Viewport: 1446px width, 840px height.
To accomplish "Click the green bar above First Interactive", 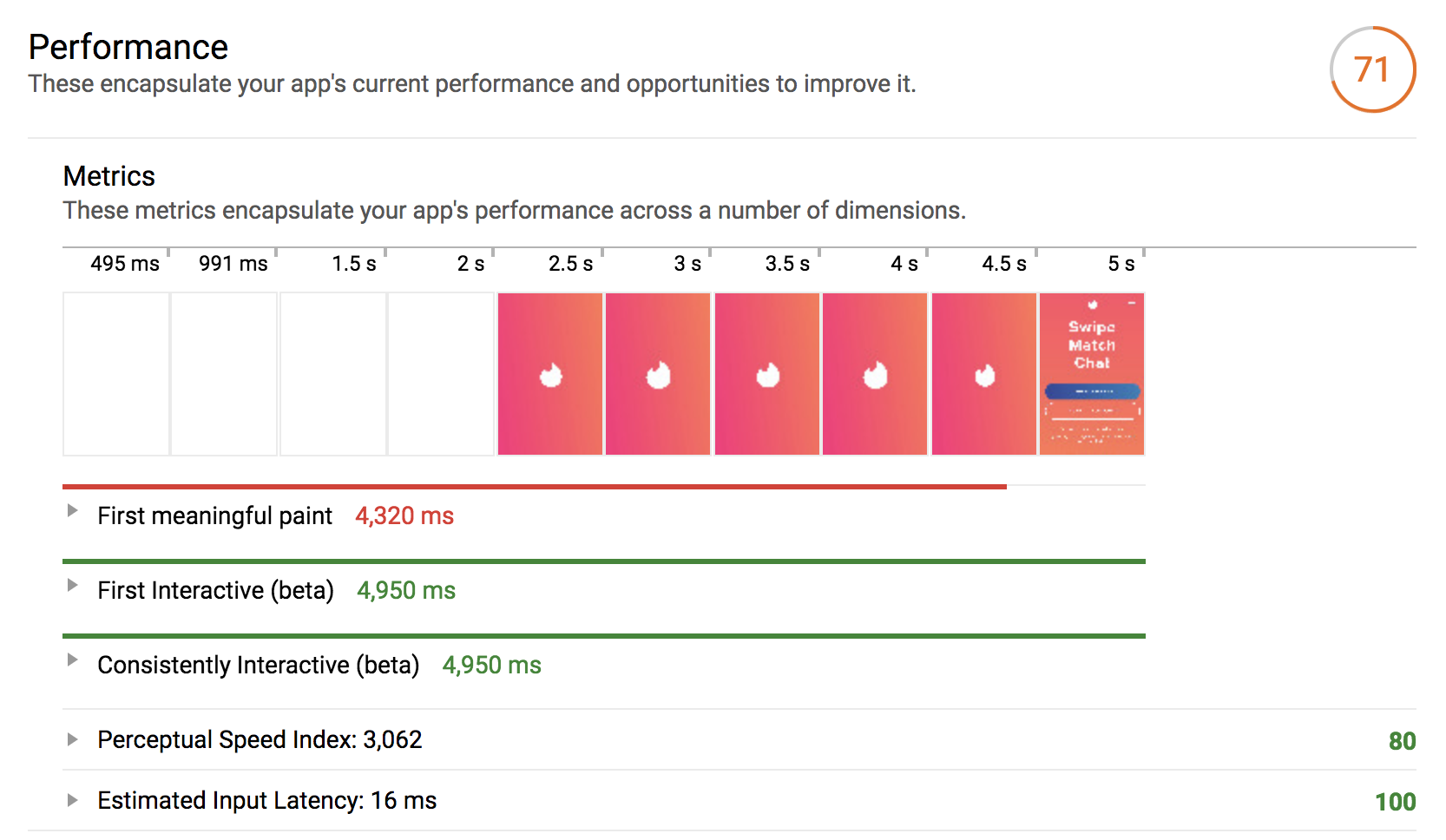I will pyautogui.click(x=604, y=561).
